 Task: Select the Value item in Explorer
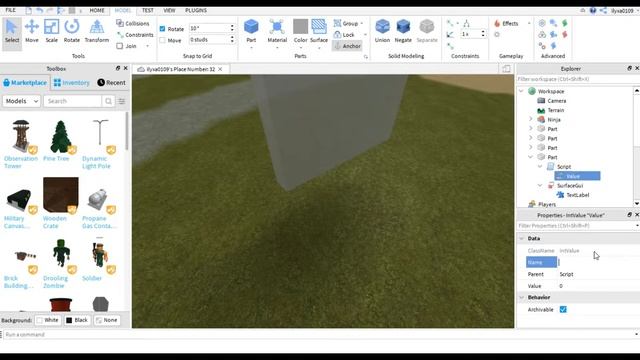tap(577, 176)
